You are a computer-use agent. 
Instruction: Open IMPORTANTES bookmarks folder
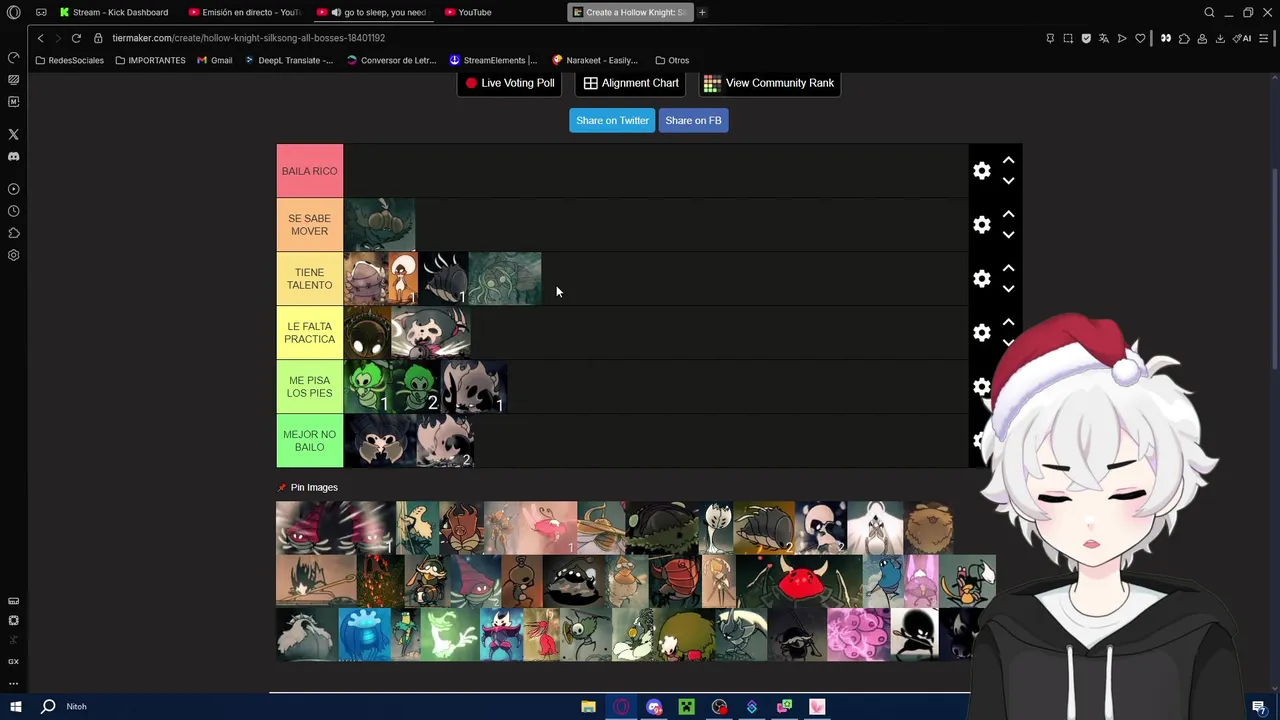150,60
